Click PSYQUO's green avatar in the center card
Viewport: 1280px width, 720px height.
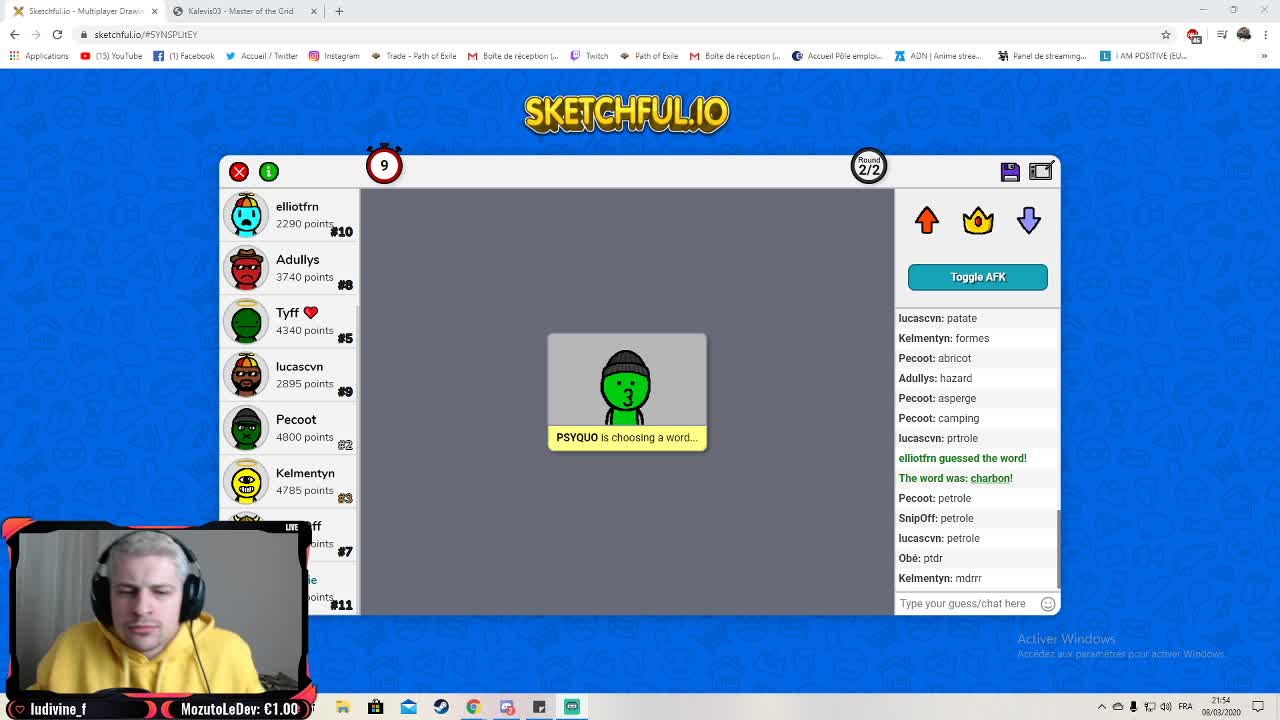(x=626, y=386)
